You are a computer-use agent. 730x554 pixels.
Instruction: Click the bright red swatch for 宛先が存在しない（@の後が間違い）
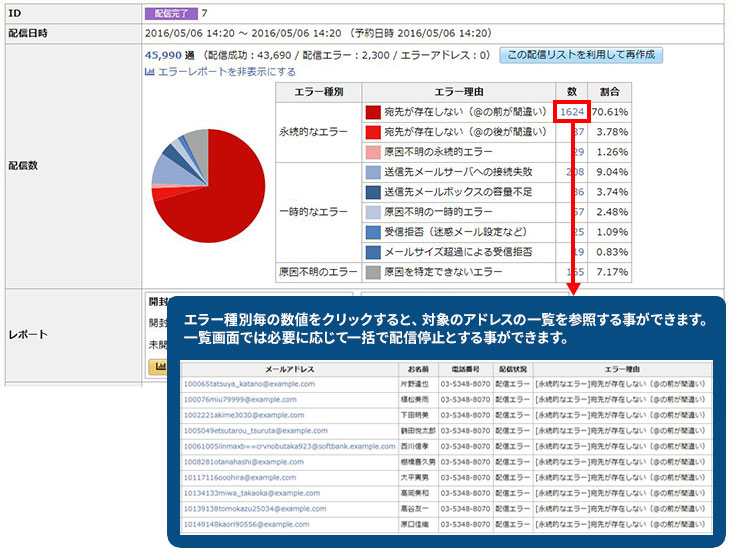[x=373, y=132]
